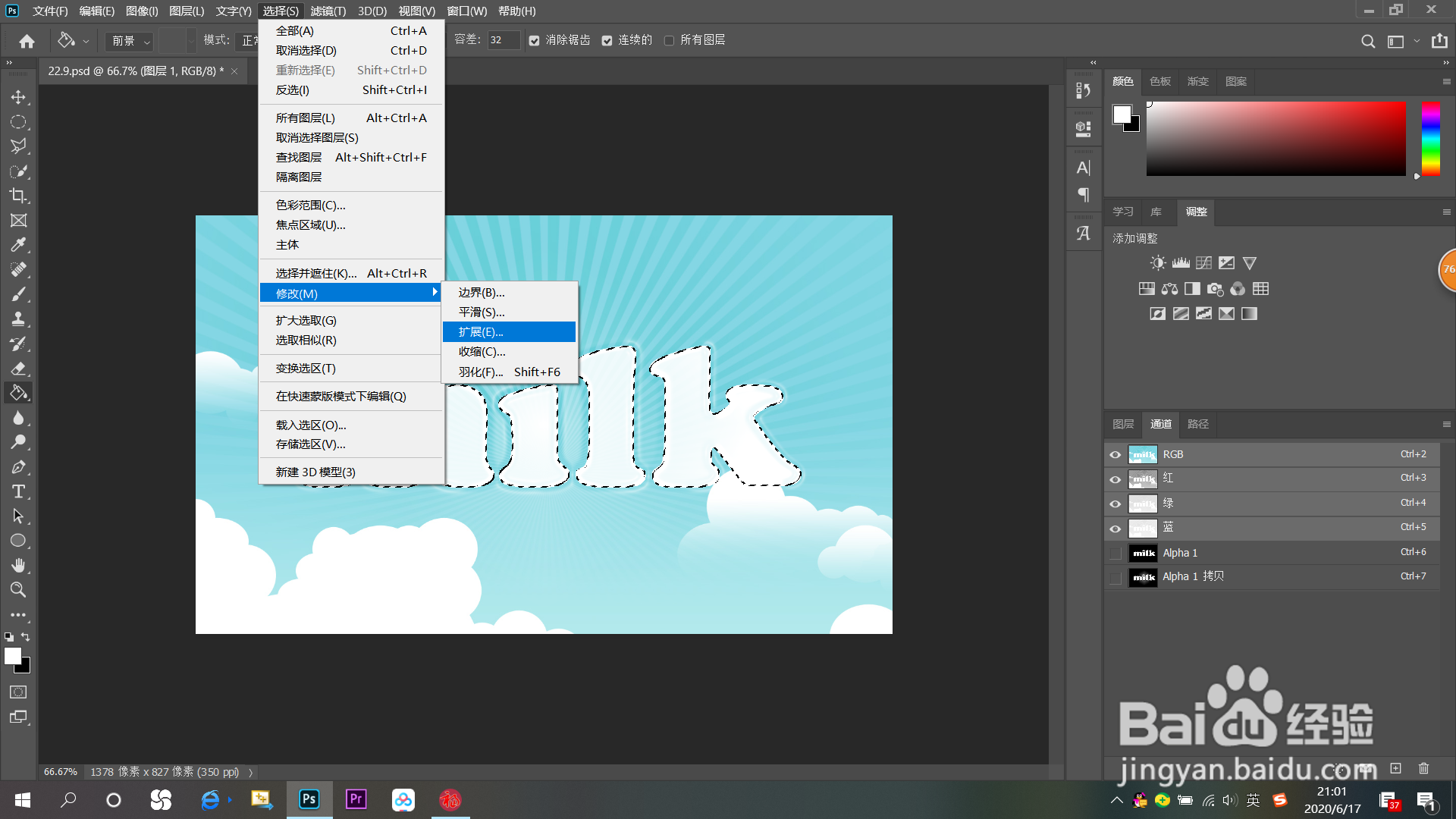Select the Eyedropper tool

[18, 244]
